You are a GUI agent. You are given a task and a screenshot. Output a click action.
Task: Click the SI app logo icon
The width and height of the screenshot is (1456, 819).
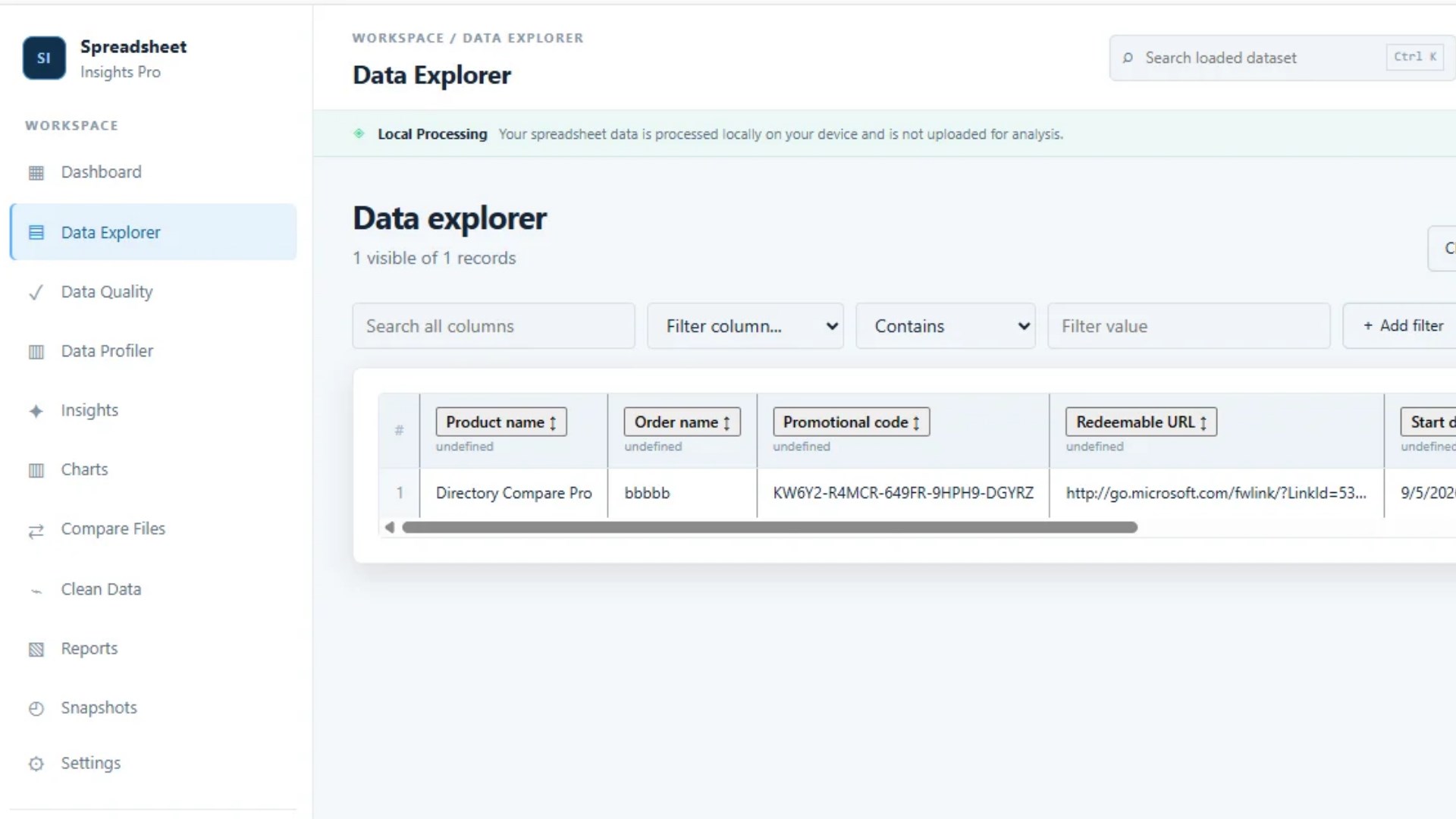[x=44, y=58]
